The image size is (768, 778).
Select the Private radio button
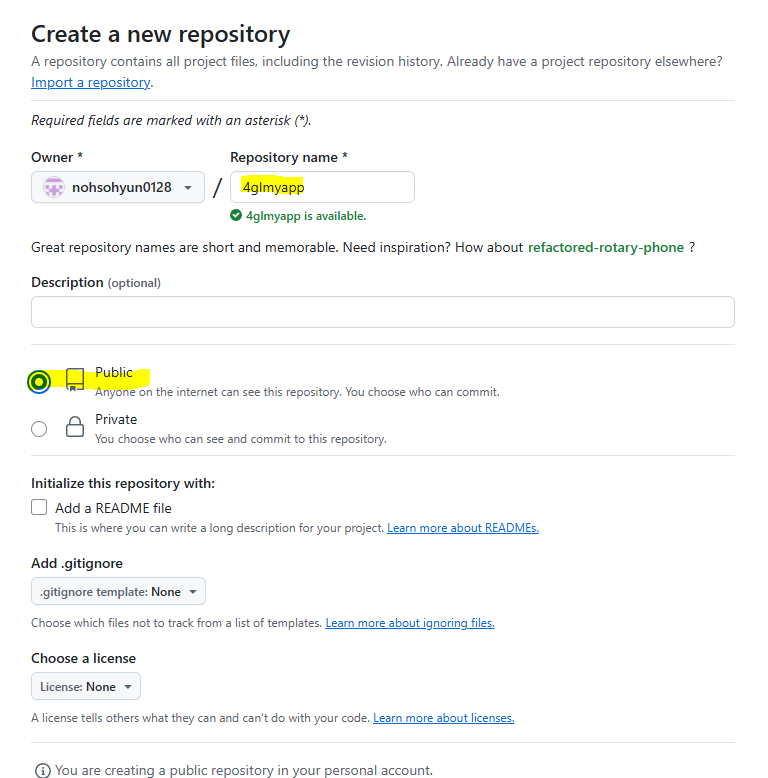(39, 429)
